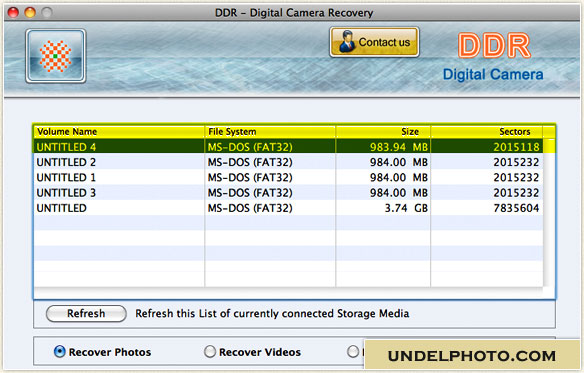
Task: Select the UNTITLED 4 volume row
Action: 289,147
